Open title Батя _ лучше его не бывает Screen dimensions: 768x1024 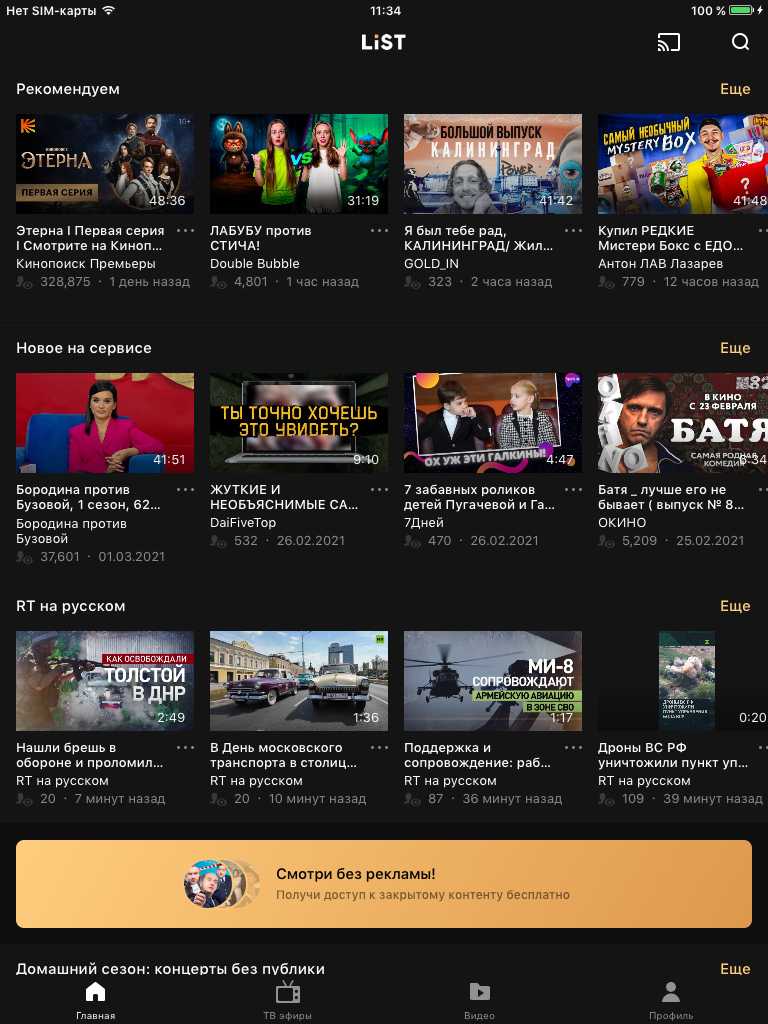(671, 497)
